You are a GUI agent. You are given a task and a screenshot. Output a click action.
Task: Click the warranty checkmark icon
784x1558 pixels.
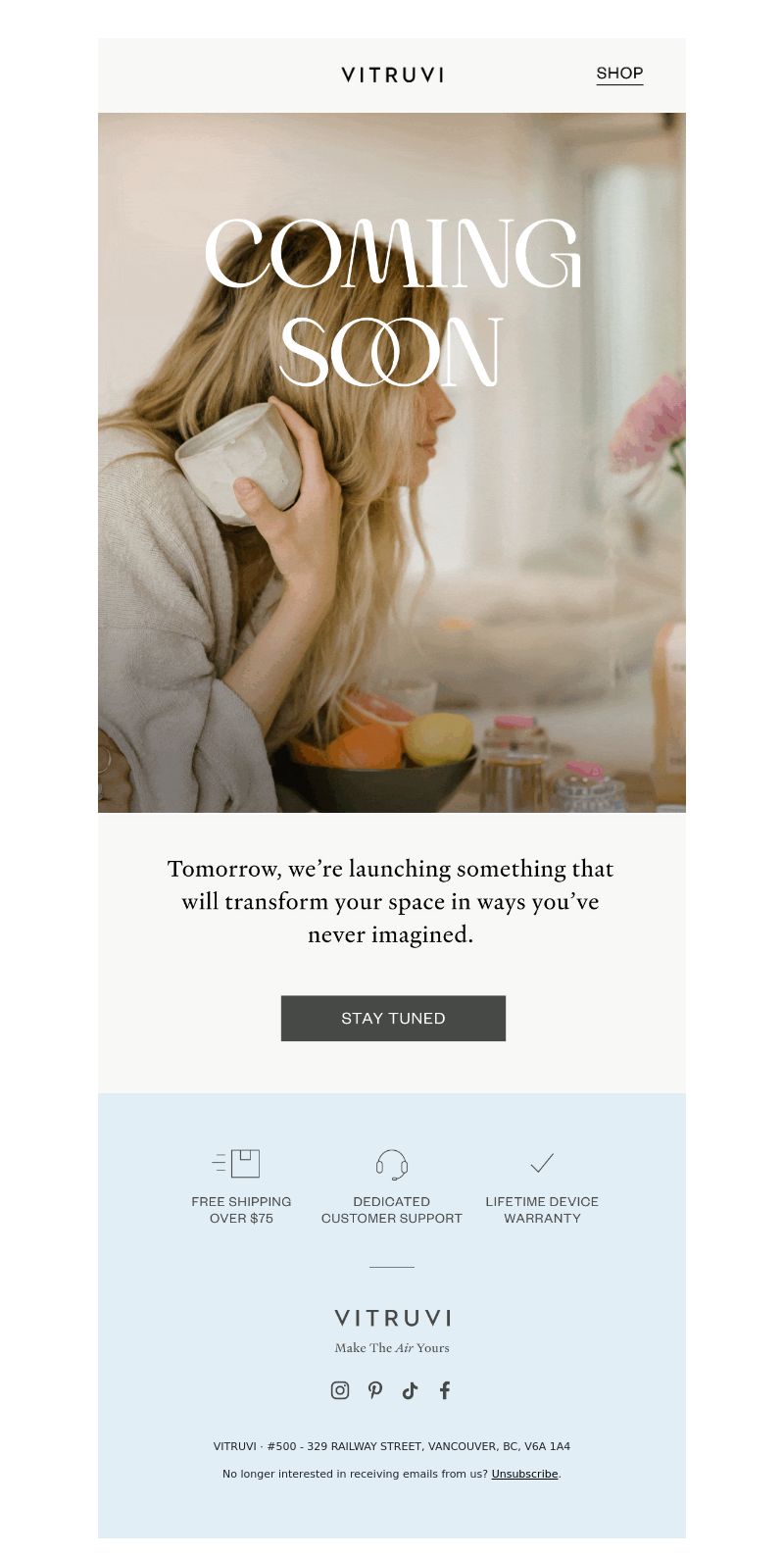point(542,1163)
